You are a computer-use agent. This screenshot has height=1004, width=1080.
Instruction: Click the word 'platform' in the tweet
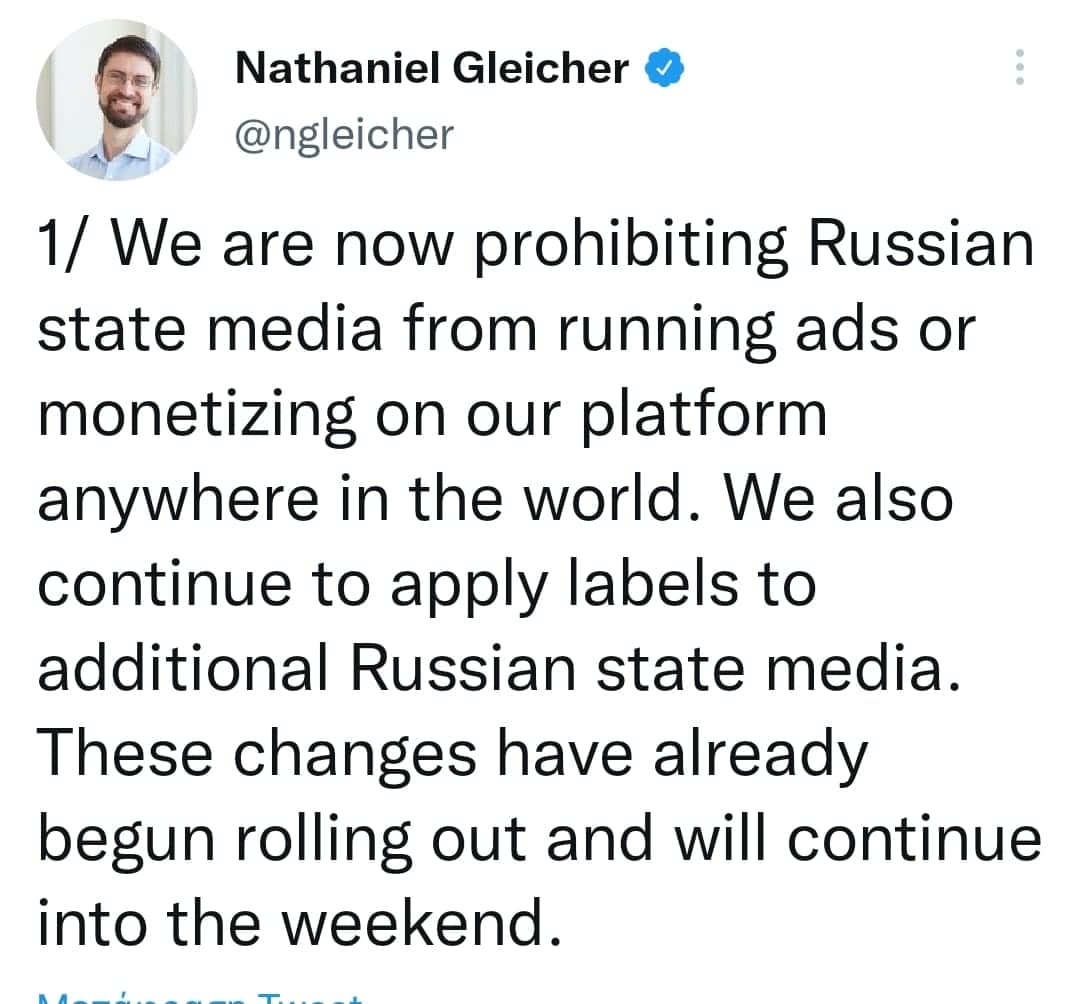coord(703,416)
